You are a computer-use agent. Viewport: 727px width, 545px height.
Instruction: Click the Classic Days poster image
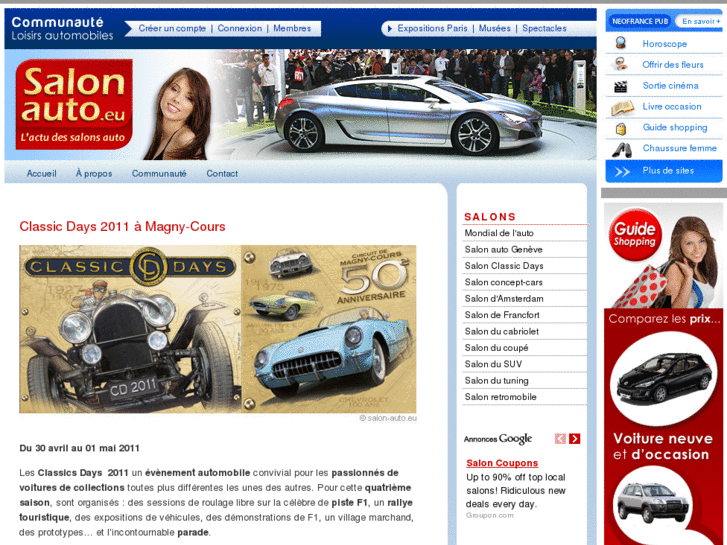click(217, 329)
